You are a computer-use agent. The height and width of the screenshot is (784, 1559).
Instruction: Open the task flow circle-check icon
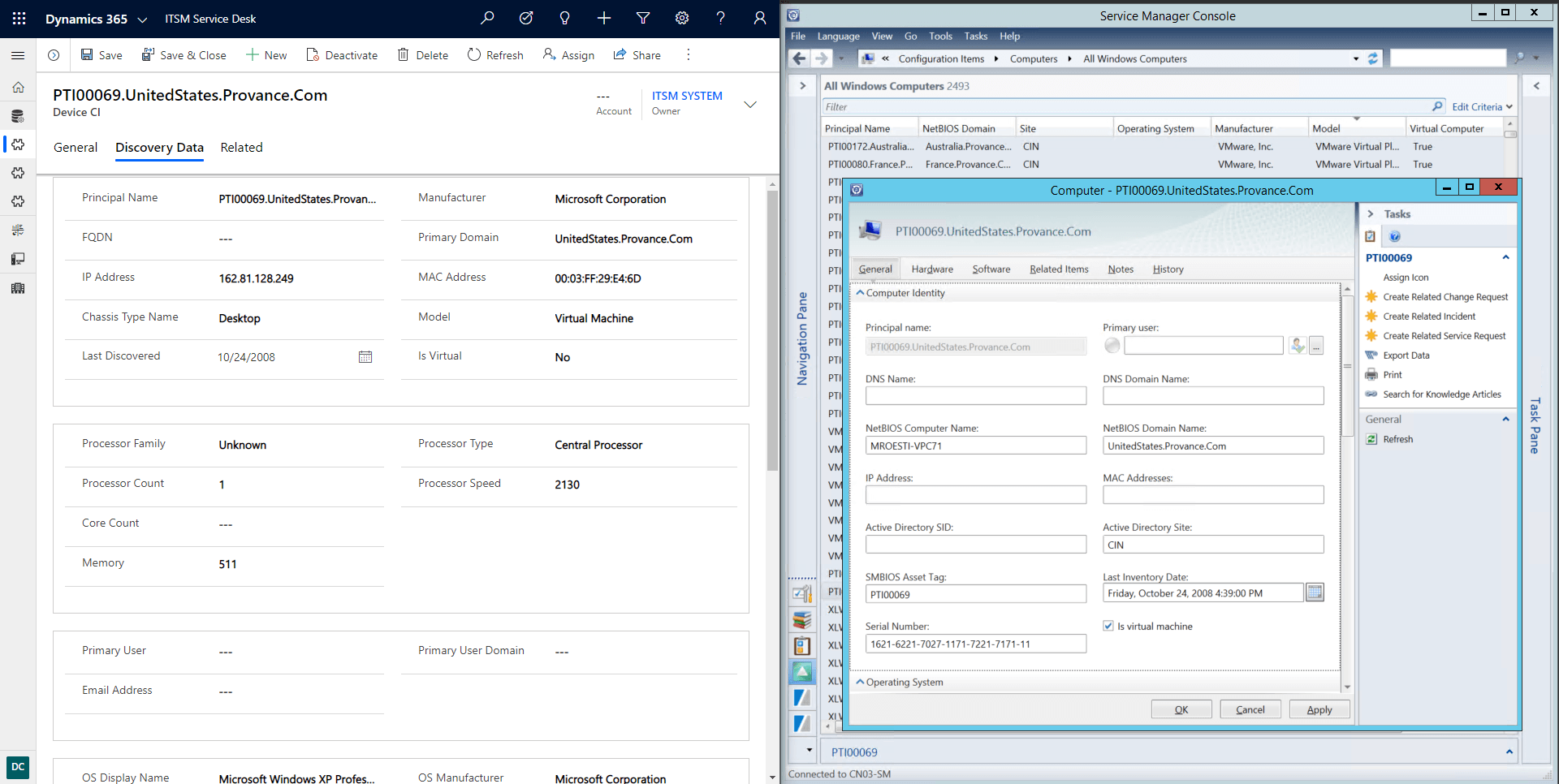point(526,18)
